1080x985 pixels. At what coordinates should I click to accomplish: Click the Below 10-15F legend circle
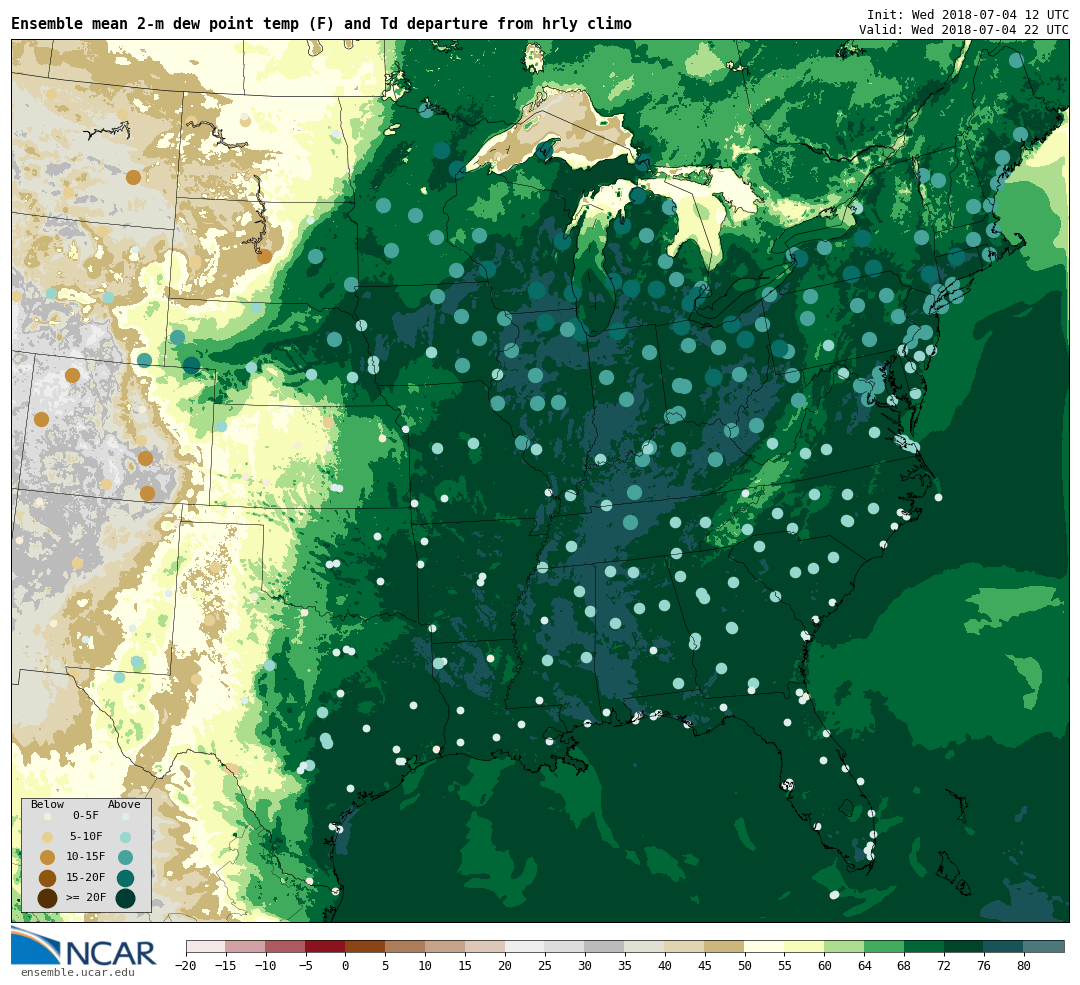coord(48,858)
